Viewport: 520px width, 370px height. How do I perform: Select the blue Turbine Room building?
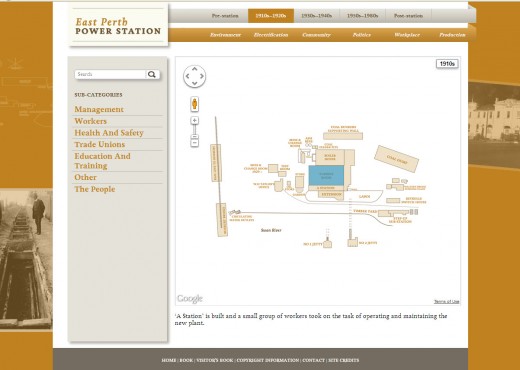(326, 176)
